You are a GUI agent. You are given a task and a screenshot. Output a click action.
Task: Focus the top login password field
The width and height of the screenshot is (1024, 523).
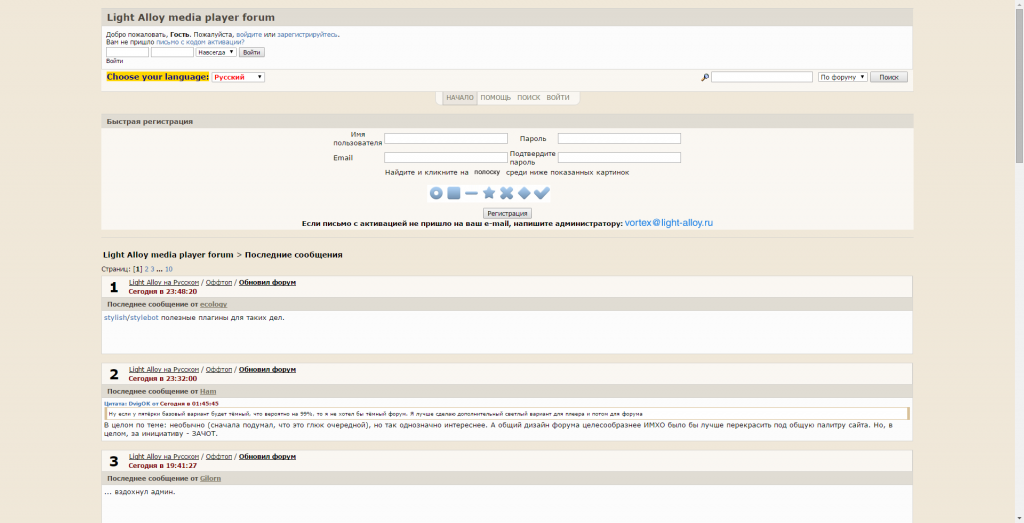pos(172,52)
